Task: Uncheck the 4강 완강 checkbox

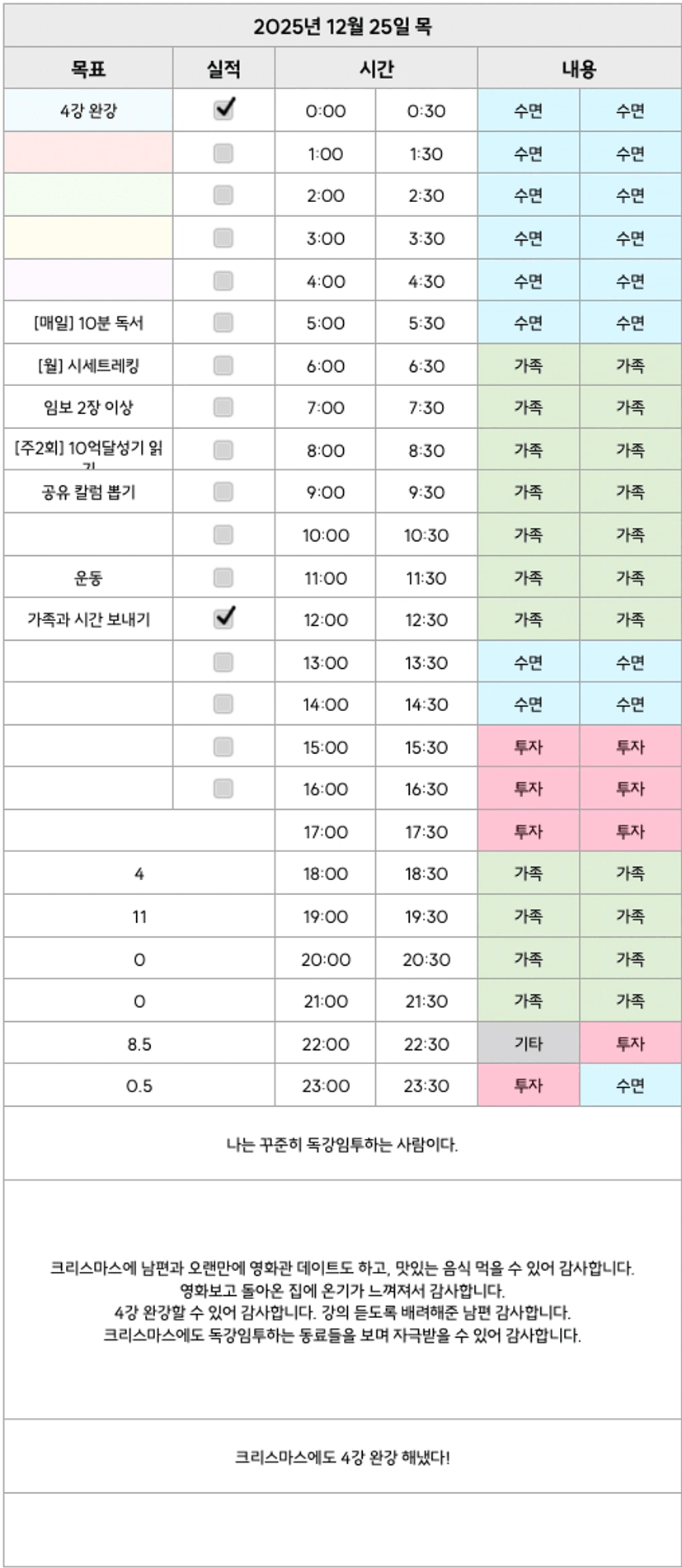Action: click(x=223, y=110)
